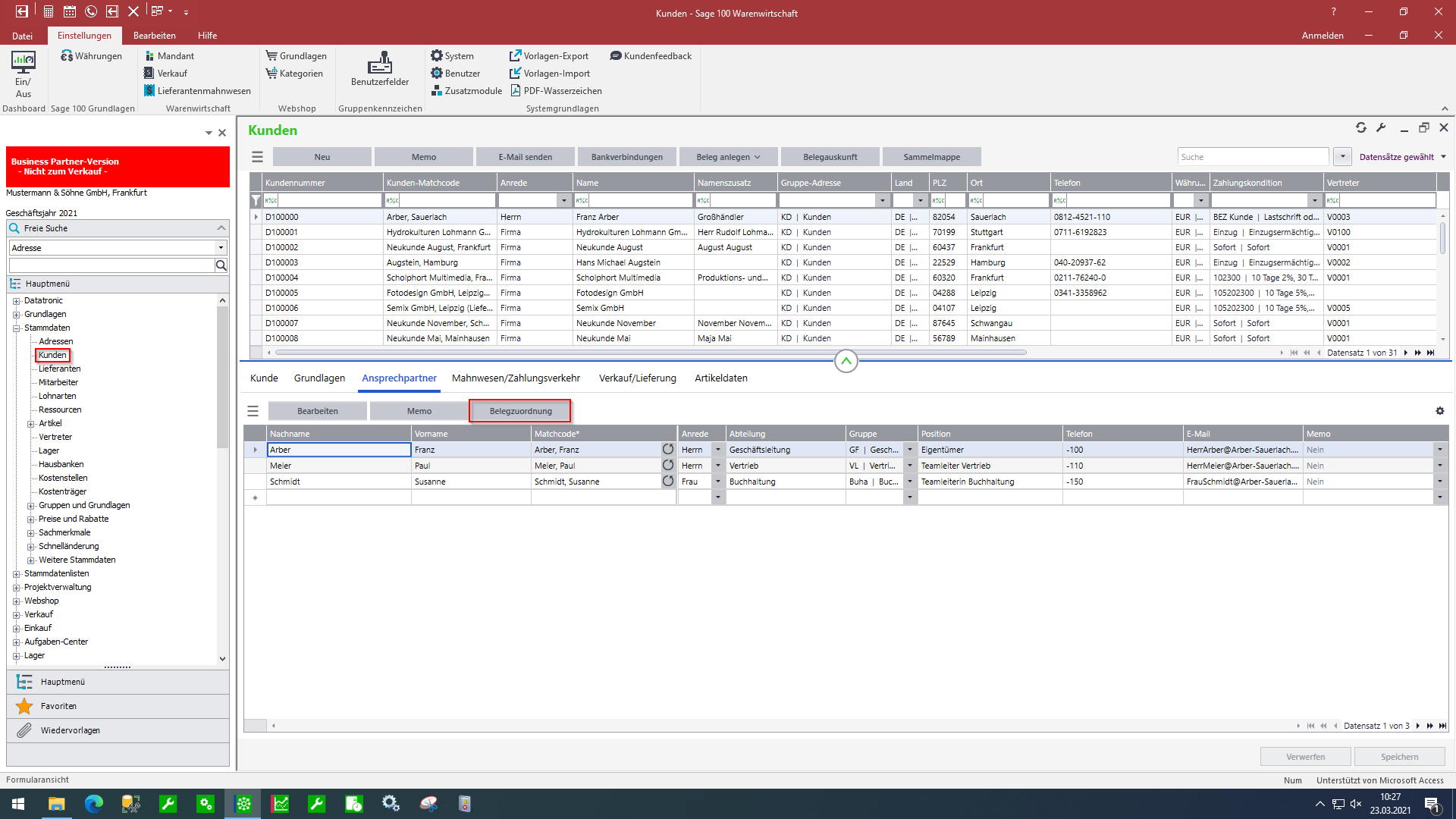This screenshot has height=819, width=1456.
Task: Open Kundenfeedback
Action: click(x=651, y=56)
